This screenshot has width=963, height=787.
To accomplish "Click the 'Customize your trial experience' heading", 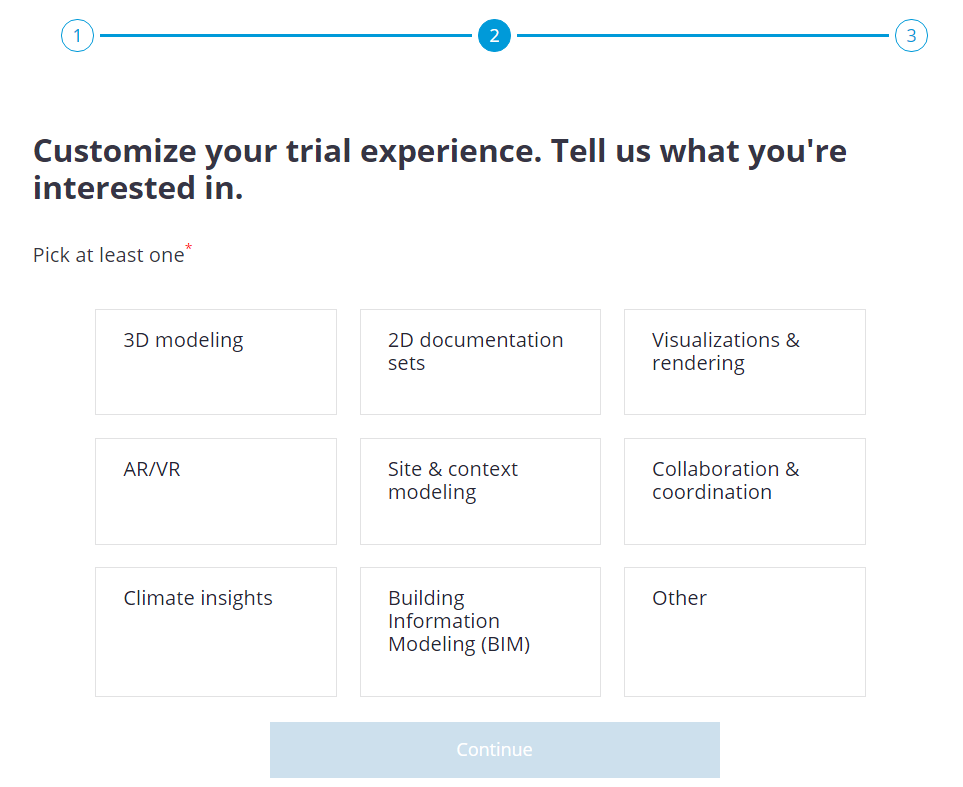I will click(x=287, y=152).
